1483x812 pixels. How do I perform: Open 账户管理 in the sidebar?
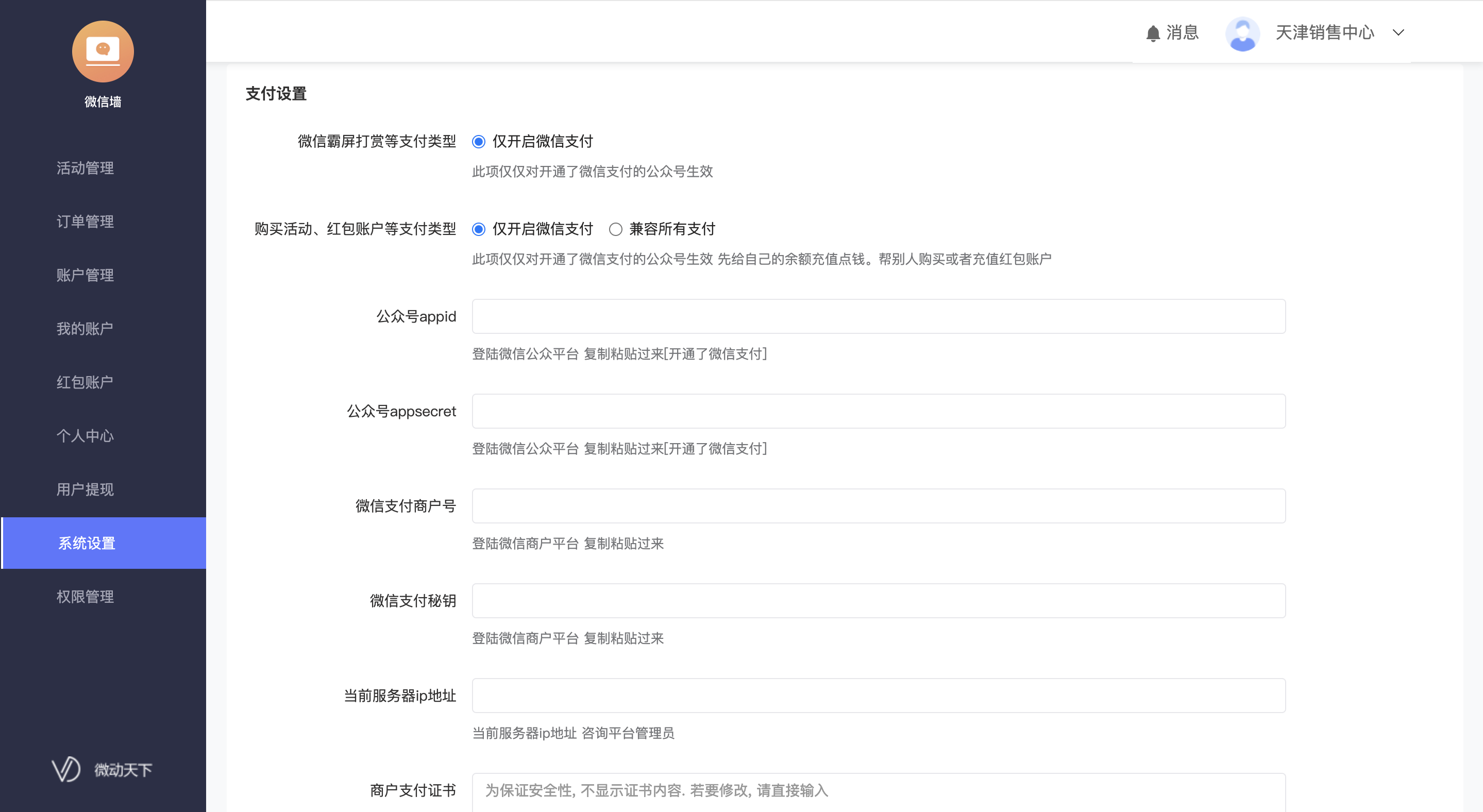(85, 275)
